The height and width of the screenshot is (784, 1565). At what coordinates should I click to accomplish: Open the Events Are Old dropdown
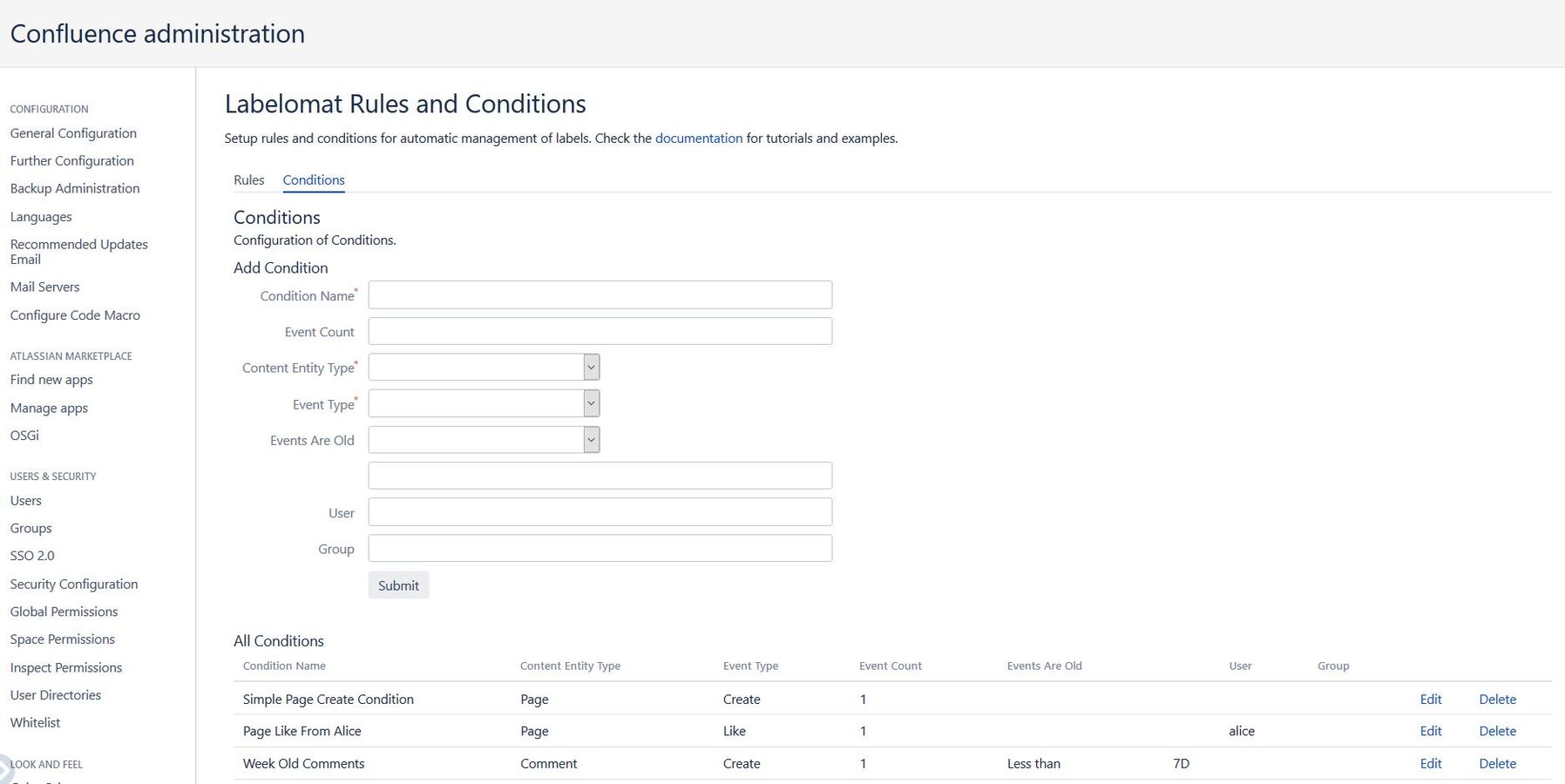click(x=484, y=439)
